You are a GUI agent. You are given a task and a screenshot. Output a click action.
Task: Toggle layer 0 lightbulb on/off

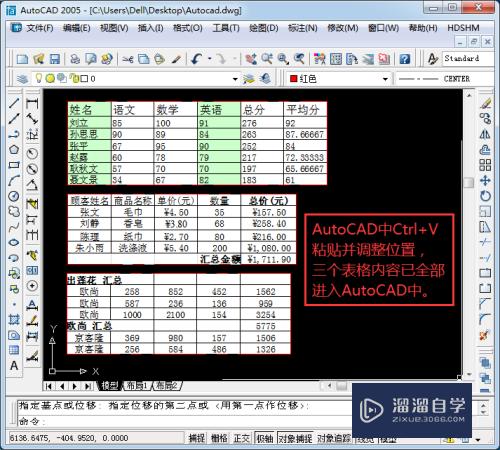[x=39, y=78]
